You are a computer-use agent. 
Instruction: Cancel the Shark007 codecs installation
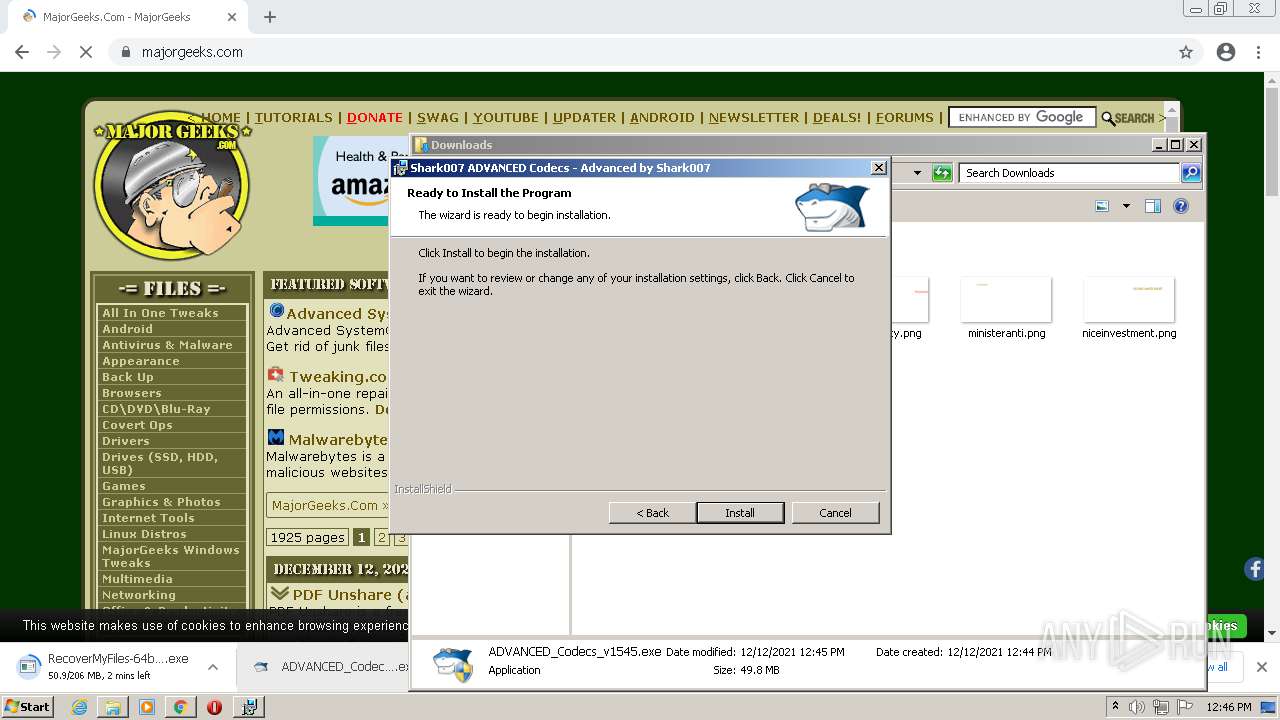coord(835,513)
